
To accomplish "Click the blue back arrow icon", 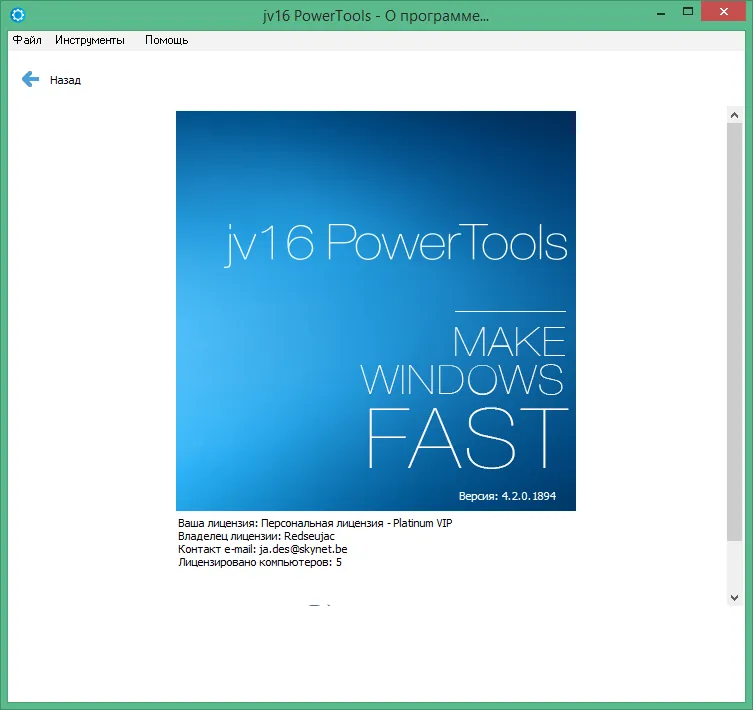I will pyautogui.click(x=30, y=79).
